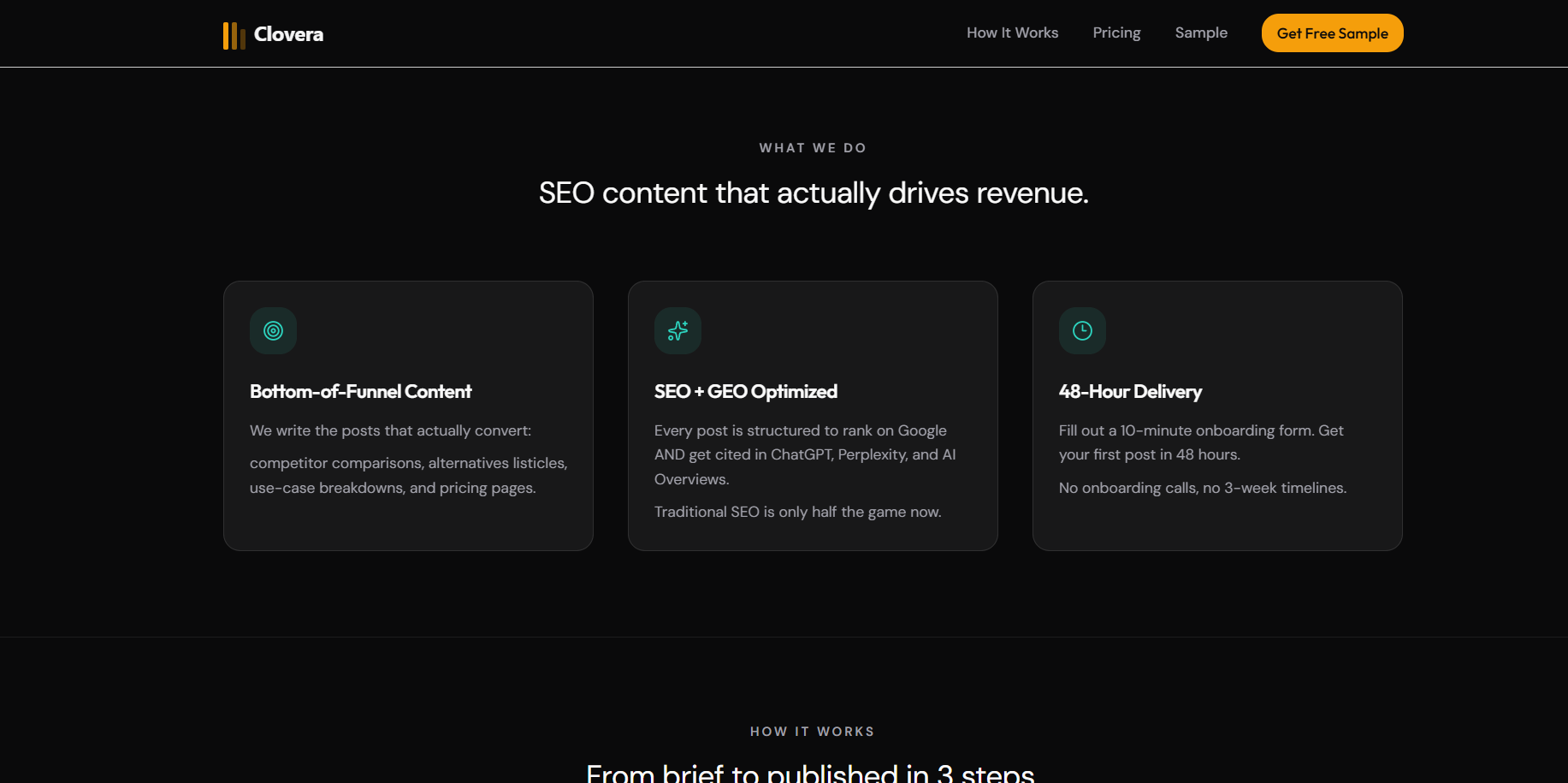Click 'We write the posts that actually convert' text
The height and width of the screenshot is (783, 1568).
pos(390,430)
